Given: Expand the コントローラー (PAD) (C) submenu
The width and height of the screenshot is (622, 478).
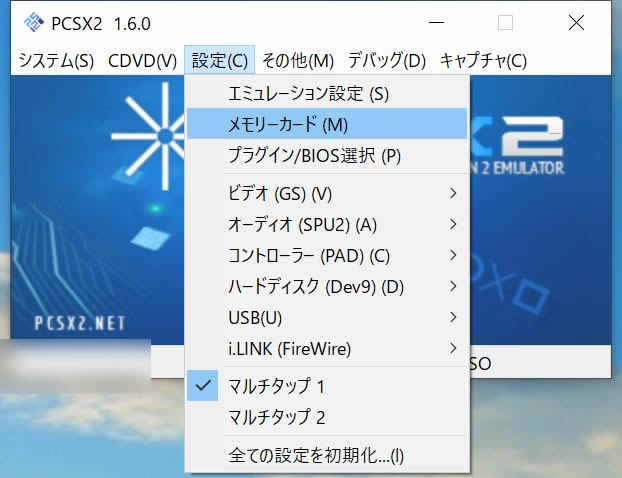Looking at the screenshot, I should tap(327, 255).
